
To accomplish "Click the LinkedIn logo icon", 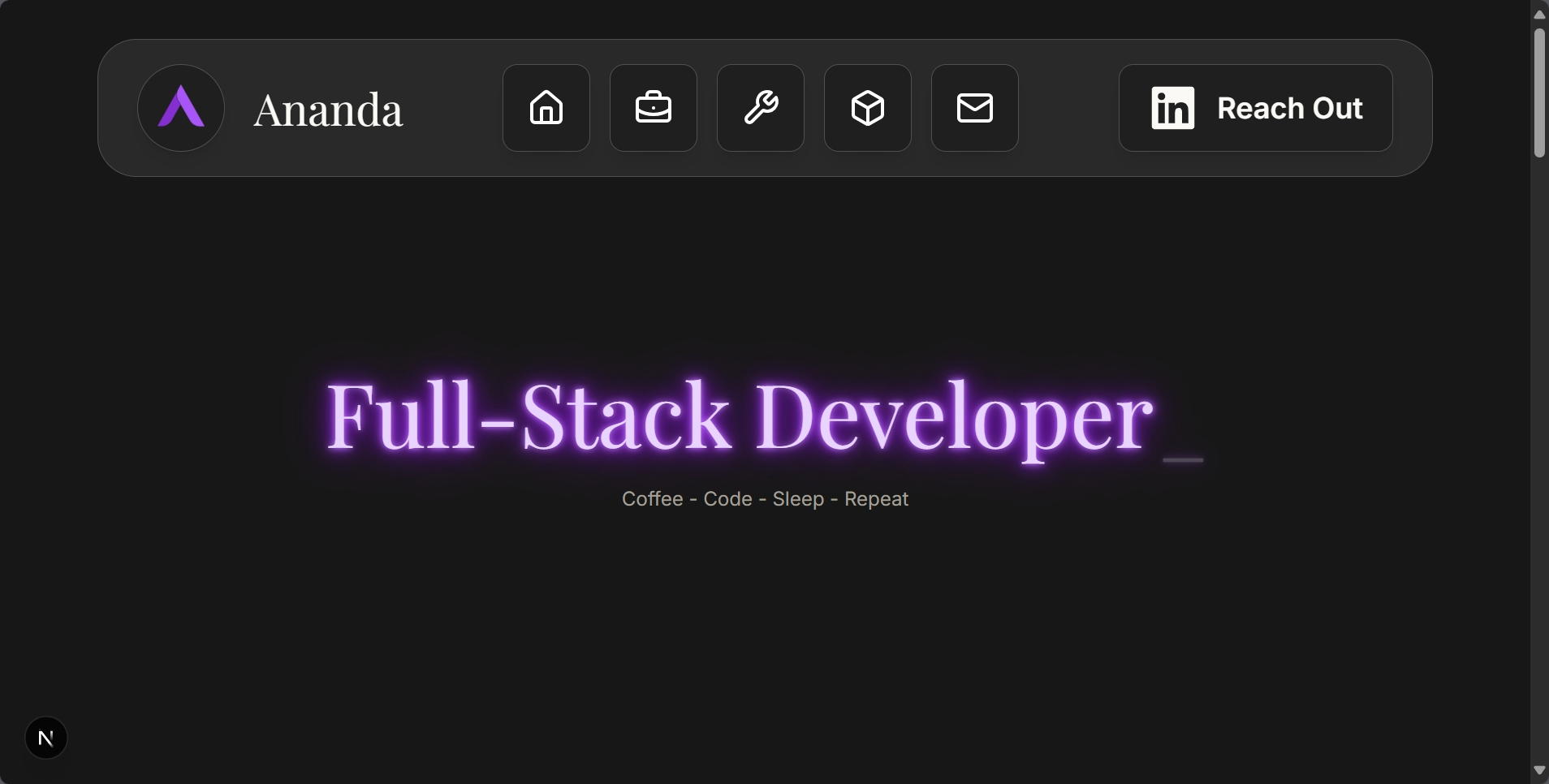I will pyautogui.click(x=1172, y=108).
